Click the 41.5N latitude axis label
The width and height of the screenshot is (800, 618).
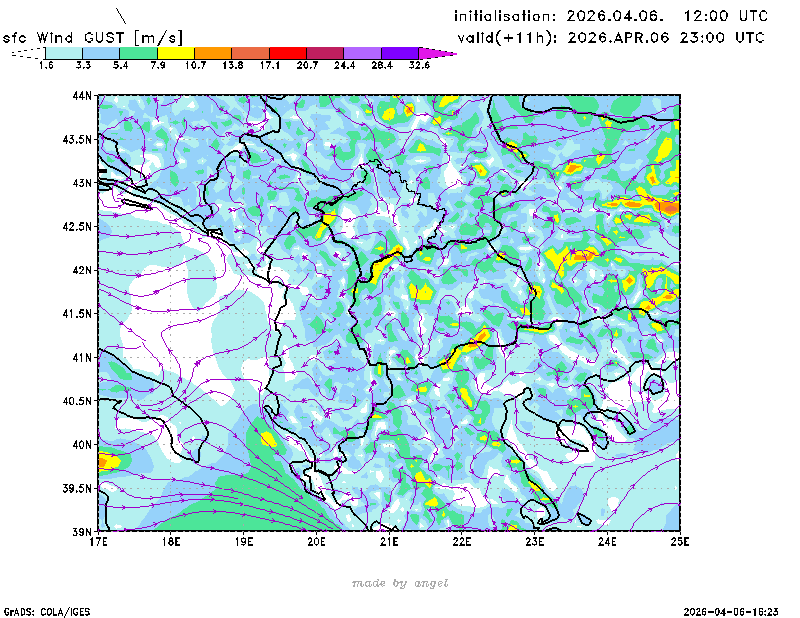click(x=78, y=314)
